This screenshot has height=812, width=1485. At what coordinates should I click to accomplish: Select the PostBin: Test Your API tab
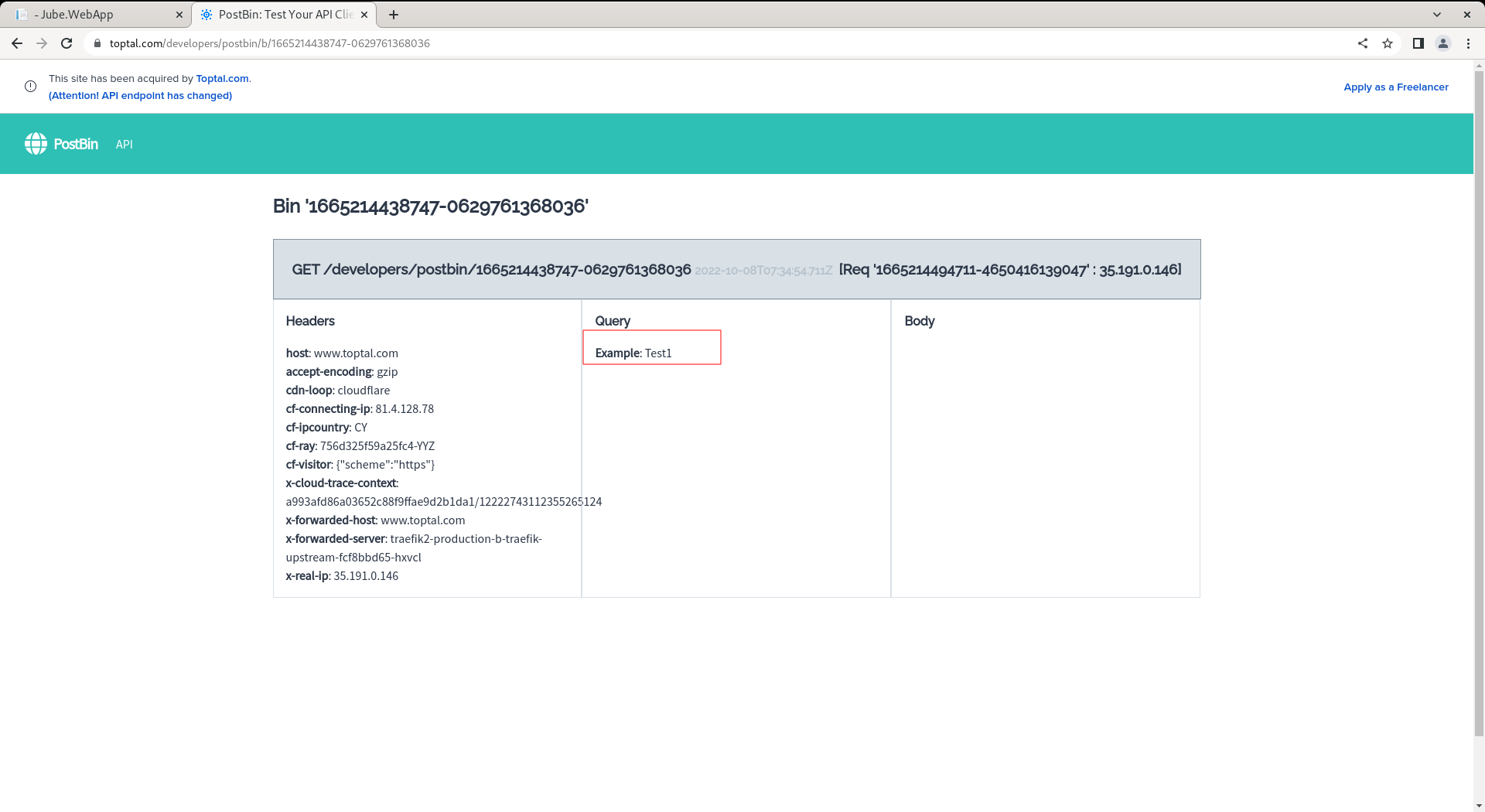(x=283, y=15)
